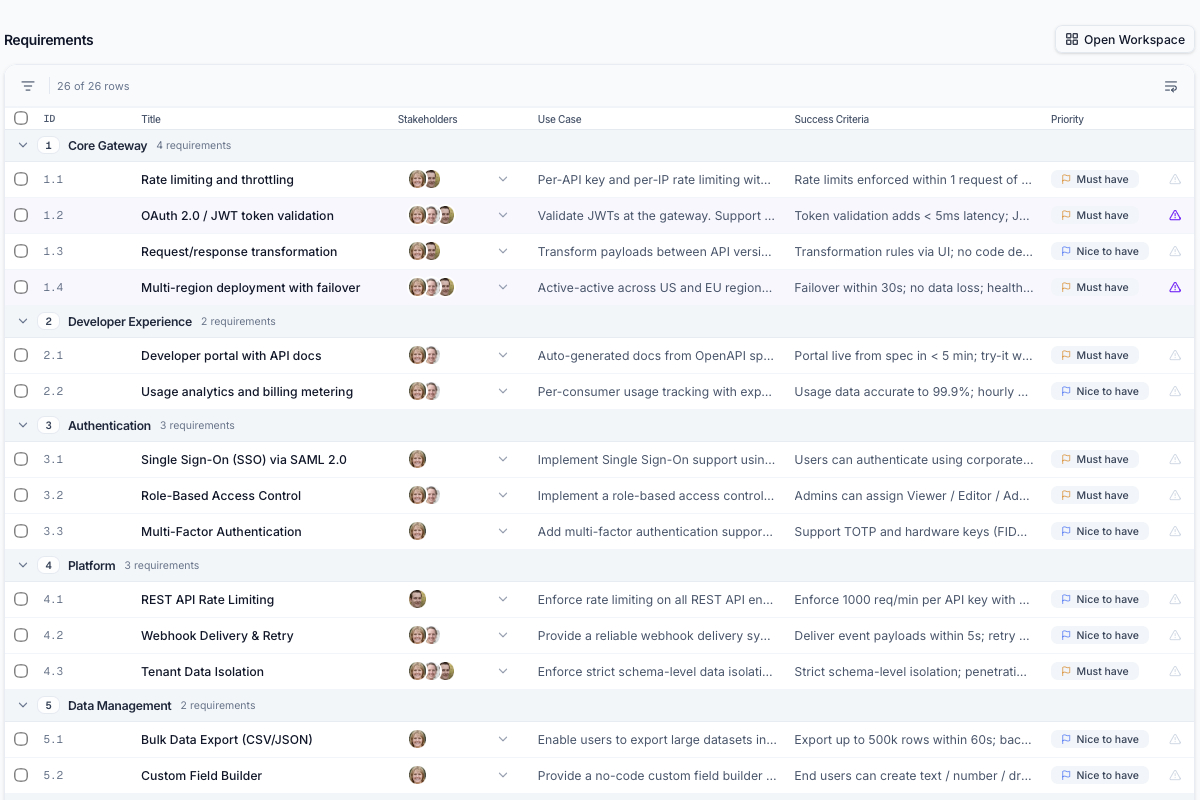This screenshot has width=1200, height=800.
Task: Select checkbox for Single Sign-On (SSO) row
Action: point(21,460)
